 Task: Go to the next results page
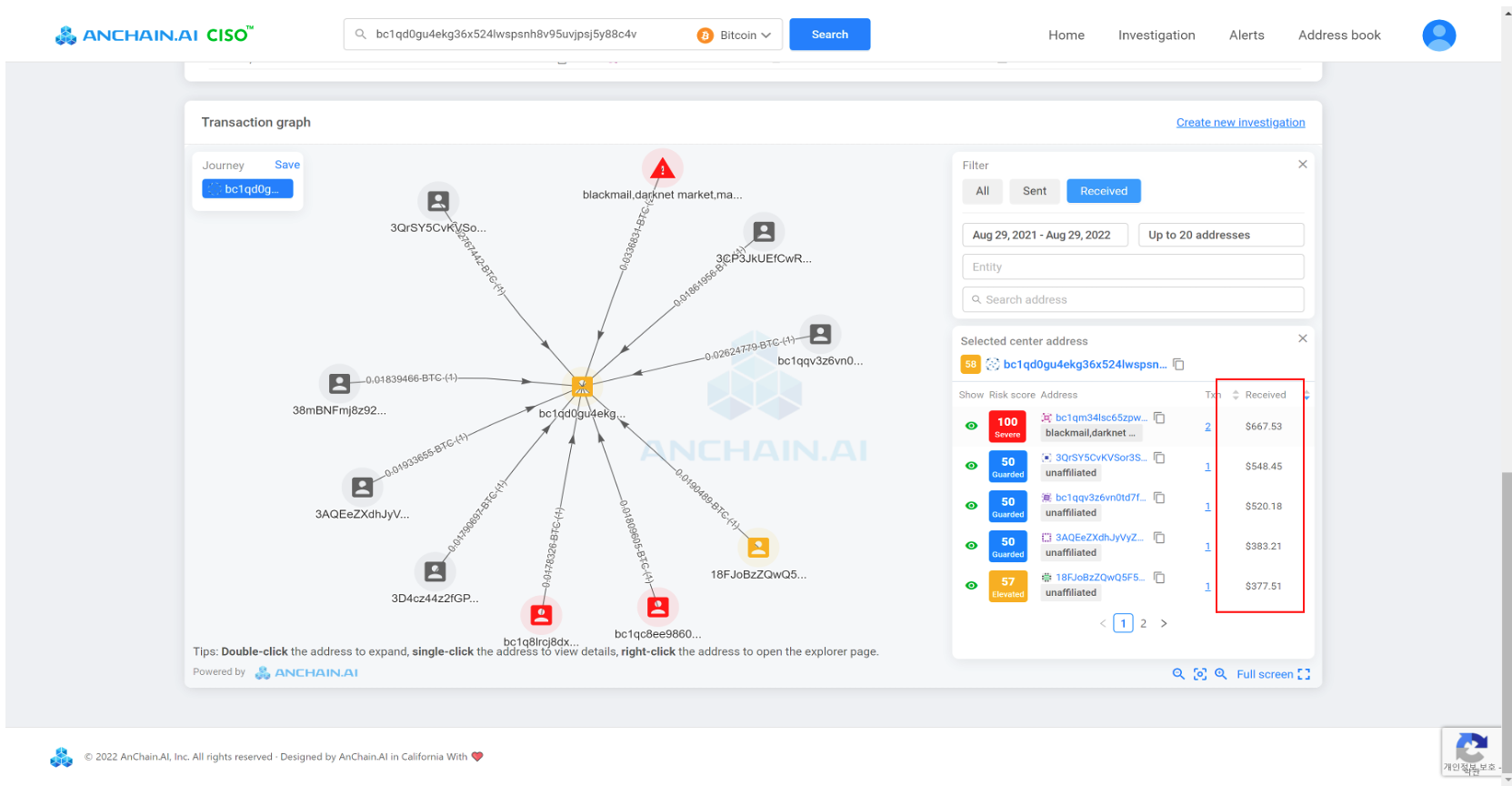1164,623
